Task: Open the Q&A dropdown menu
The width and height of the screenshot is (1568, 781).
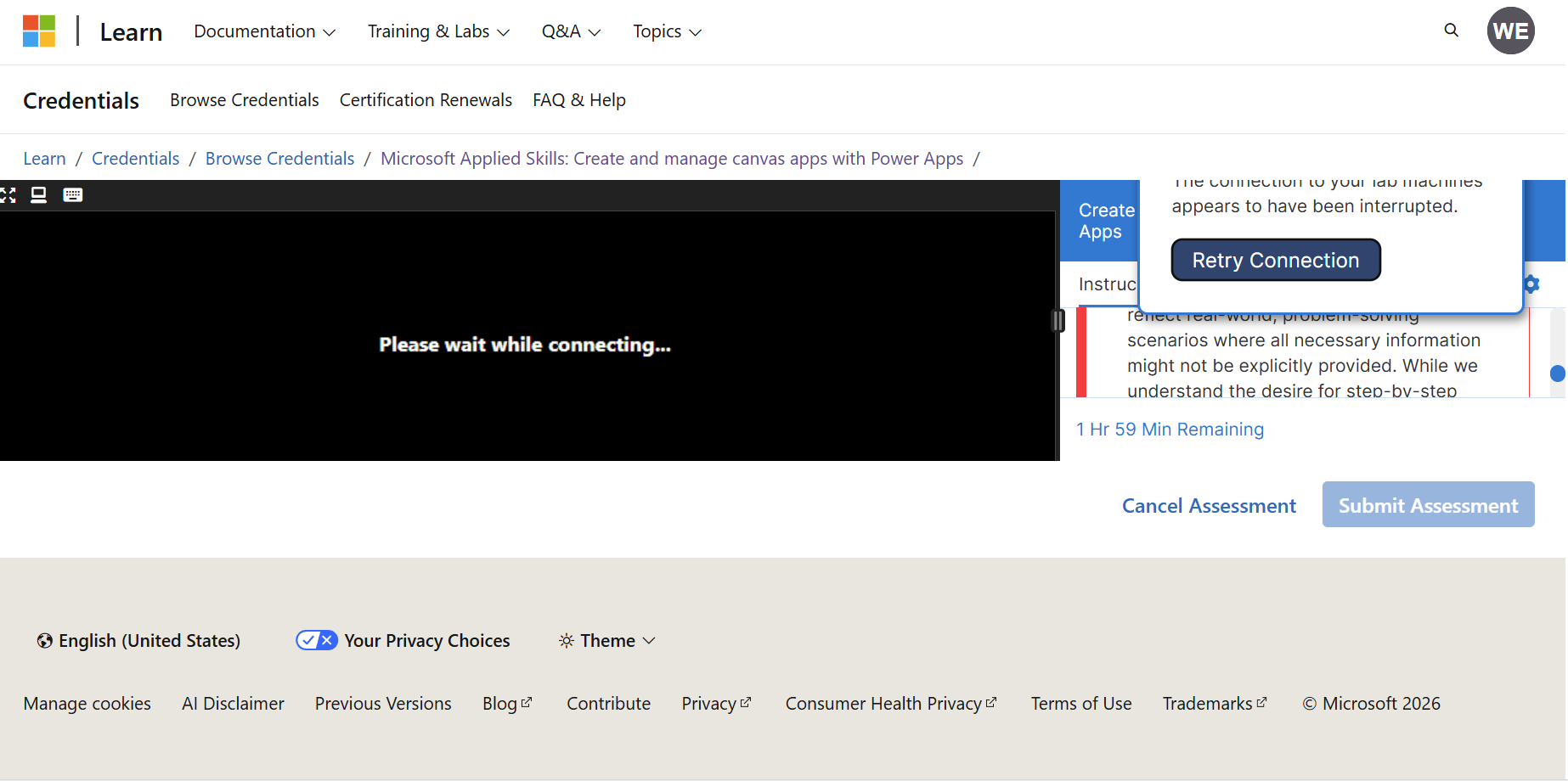Action: pyautogui.click(x=571, y=31)
